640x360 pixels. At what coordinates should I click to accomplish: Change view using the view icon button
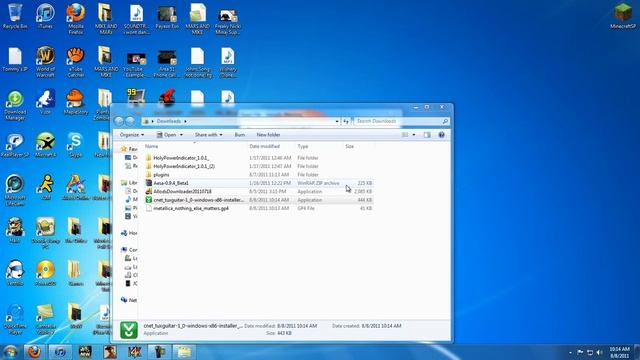point(405,135)
